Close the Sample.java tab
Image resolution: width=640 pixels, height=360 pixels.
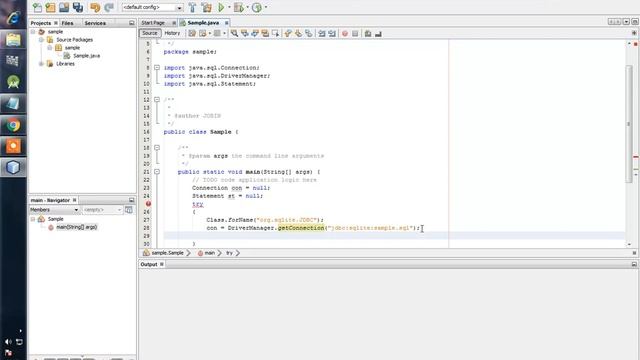pyautogui.click(x=227, y=23)
